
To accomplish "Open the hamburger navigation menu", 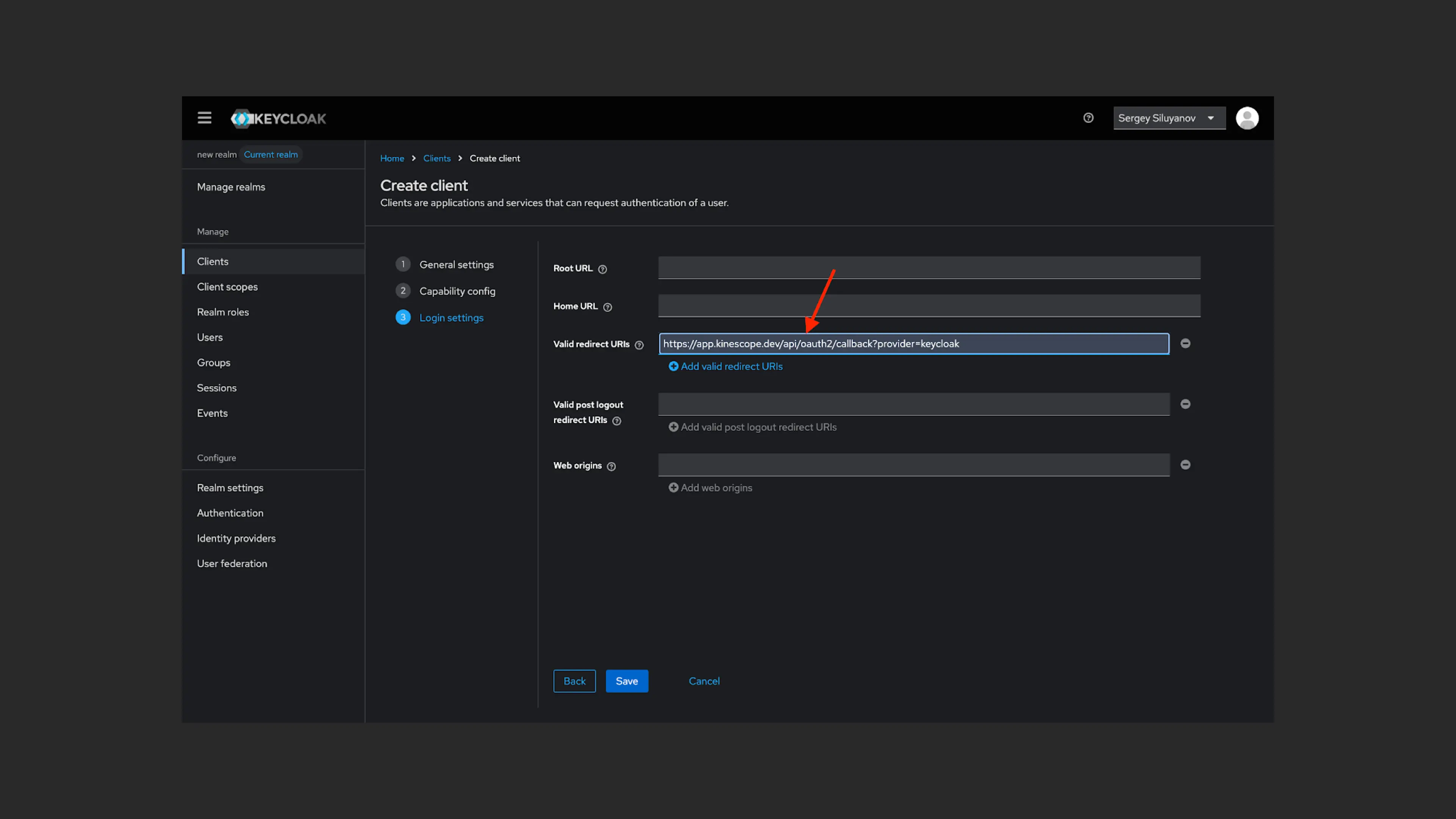I will 204,118.
